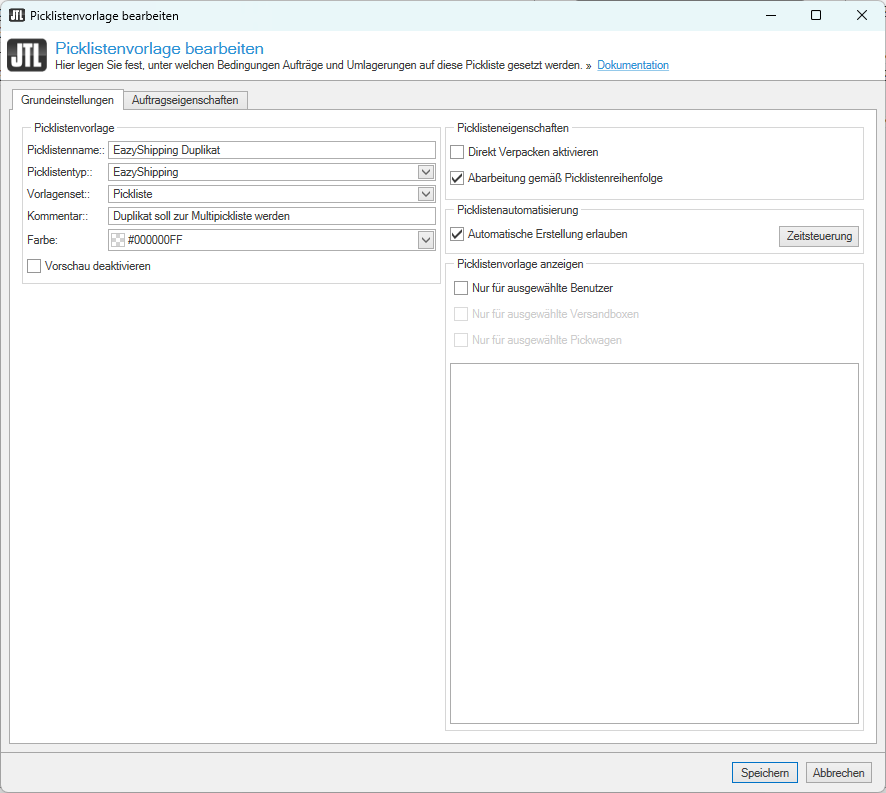
Task: Click the JTL title bar app icon
Action: click(17, 15)
